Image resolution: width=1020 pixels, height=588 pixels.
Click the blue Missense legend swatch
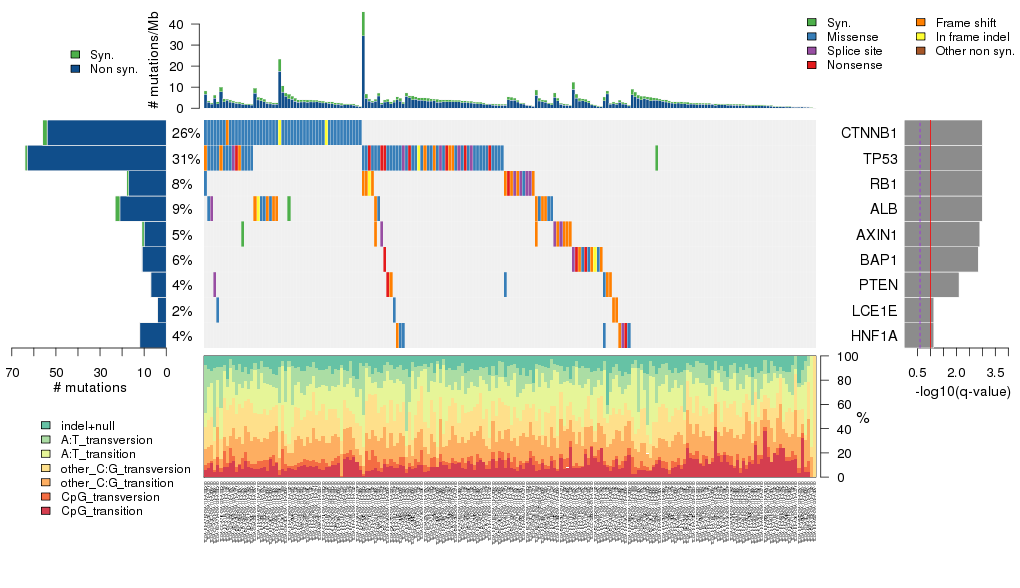point(812,37)
